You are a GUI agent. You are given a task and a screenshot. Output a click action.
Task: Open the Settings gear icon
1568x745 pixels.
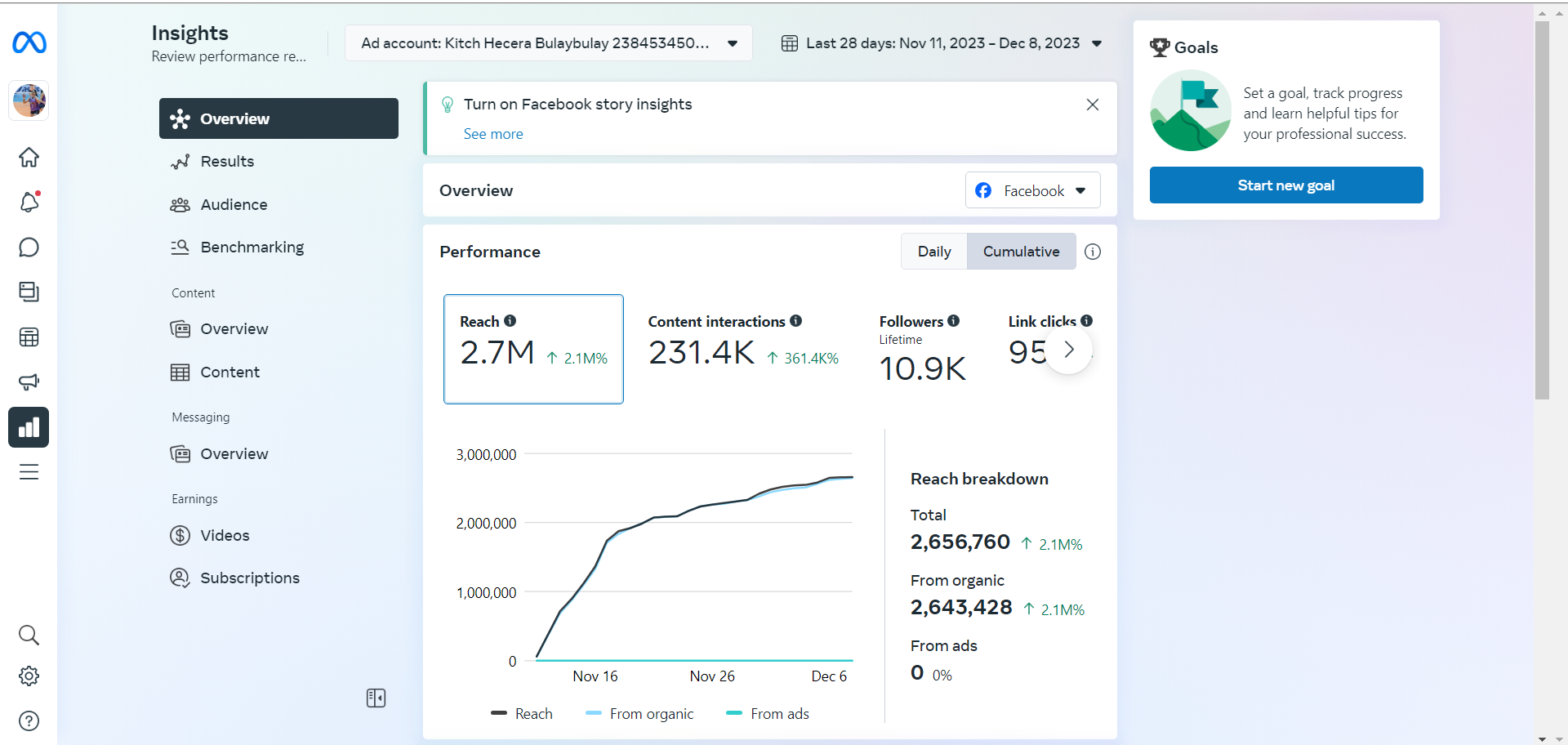point(29,676)
